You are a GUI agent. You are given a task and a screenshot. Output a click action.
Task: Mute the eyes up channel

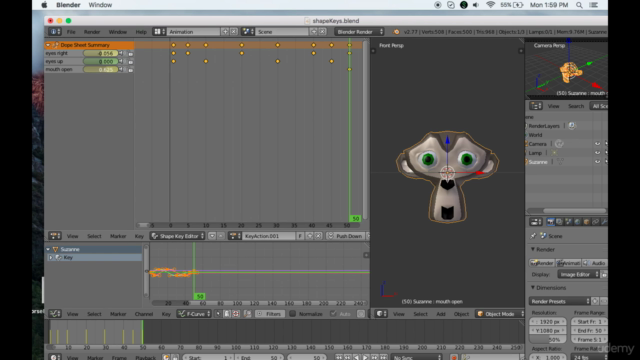coord(121,61)
